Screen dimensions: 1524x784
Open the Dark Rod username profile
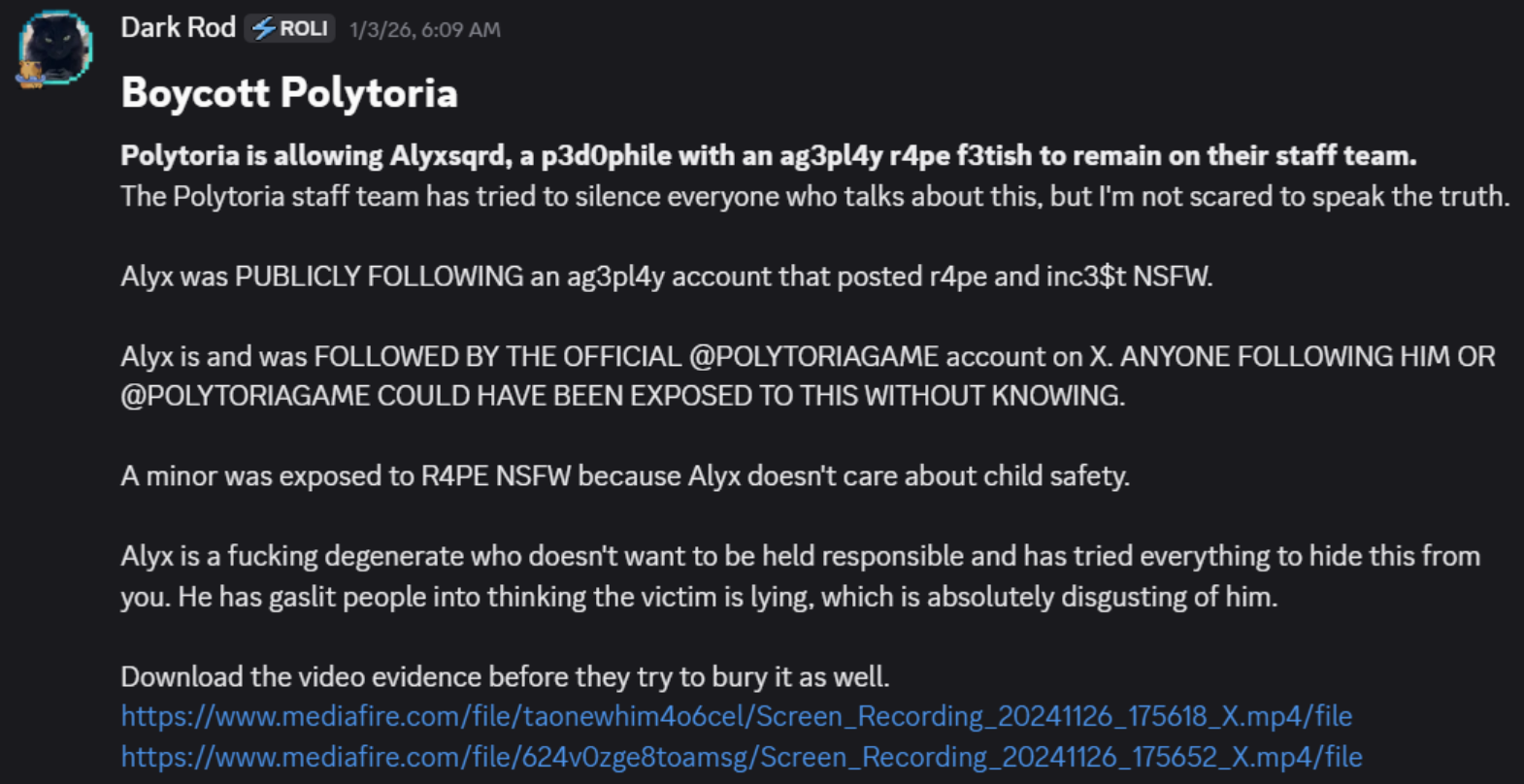[178, 27]
